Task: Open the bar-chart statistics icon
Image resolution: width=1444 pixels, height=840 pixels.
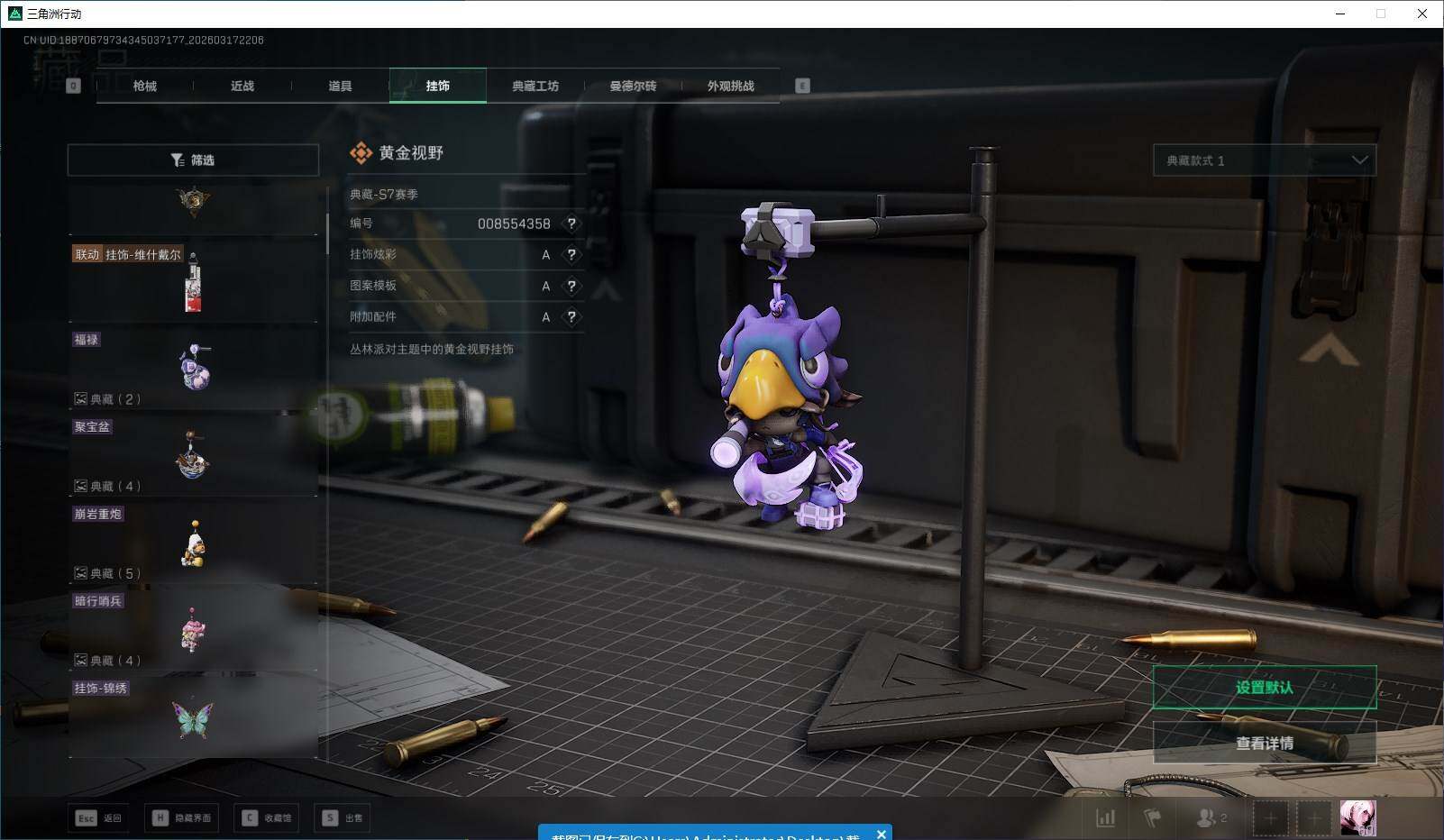Action: coord(1105,817)
